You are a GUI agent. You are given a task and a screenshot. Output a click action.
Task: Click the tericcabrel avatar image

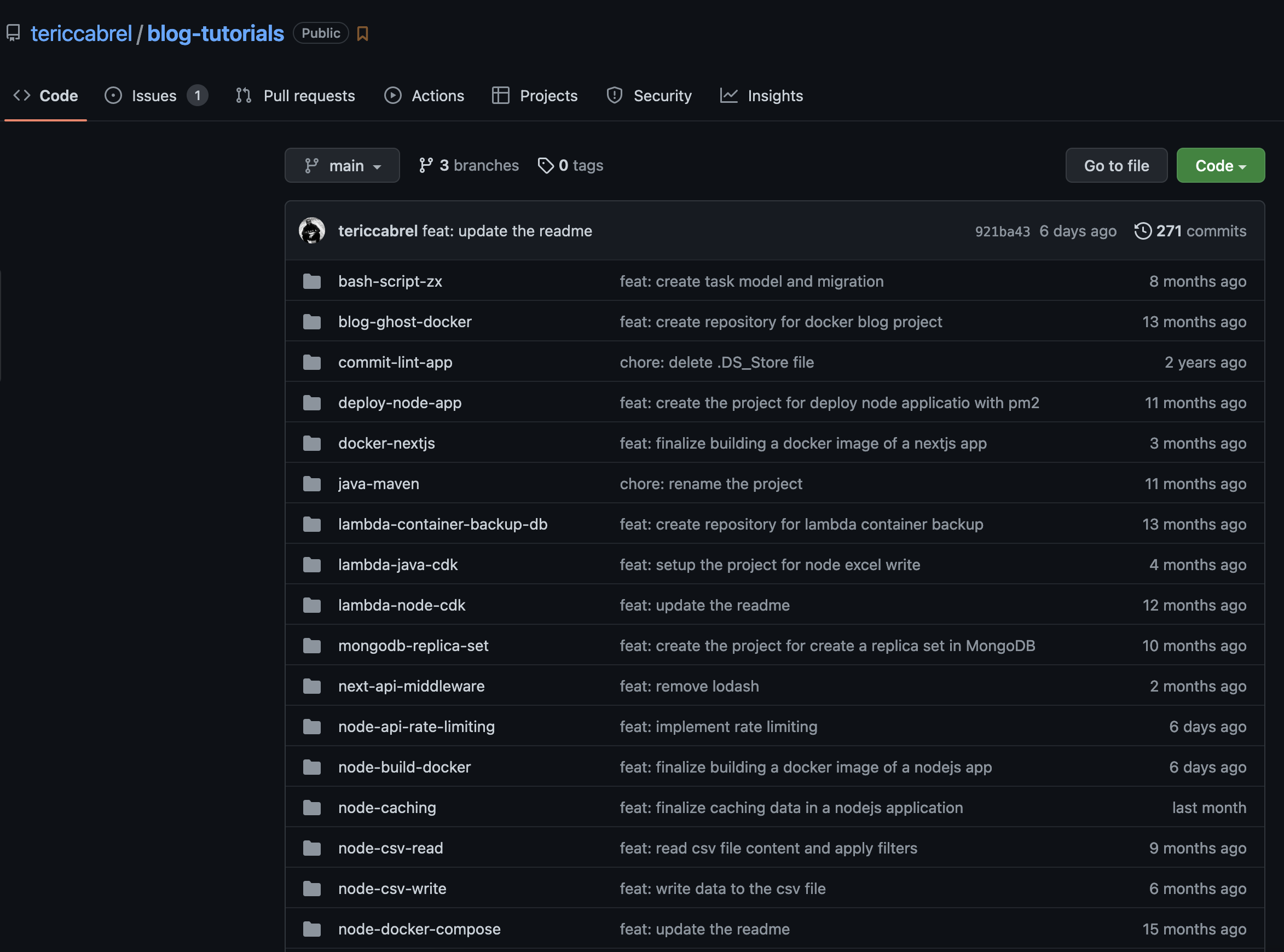(312, 230)
